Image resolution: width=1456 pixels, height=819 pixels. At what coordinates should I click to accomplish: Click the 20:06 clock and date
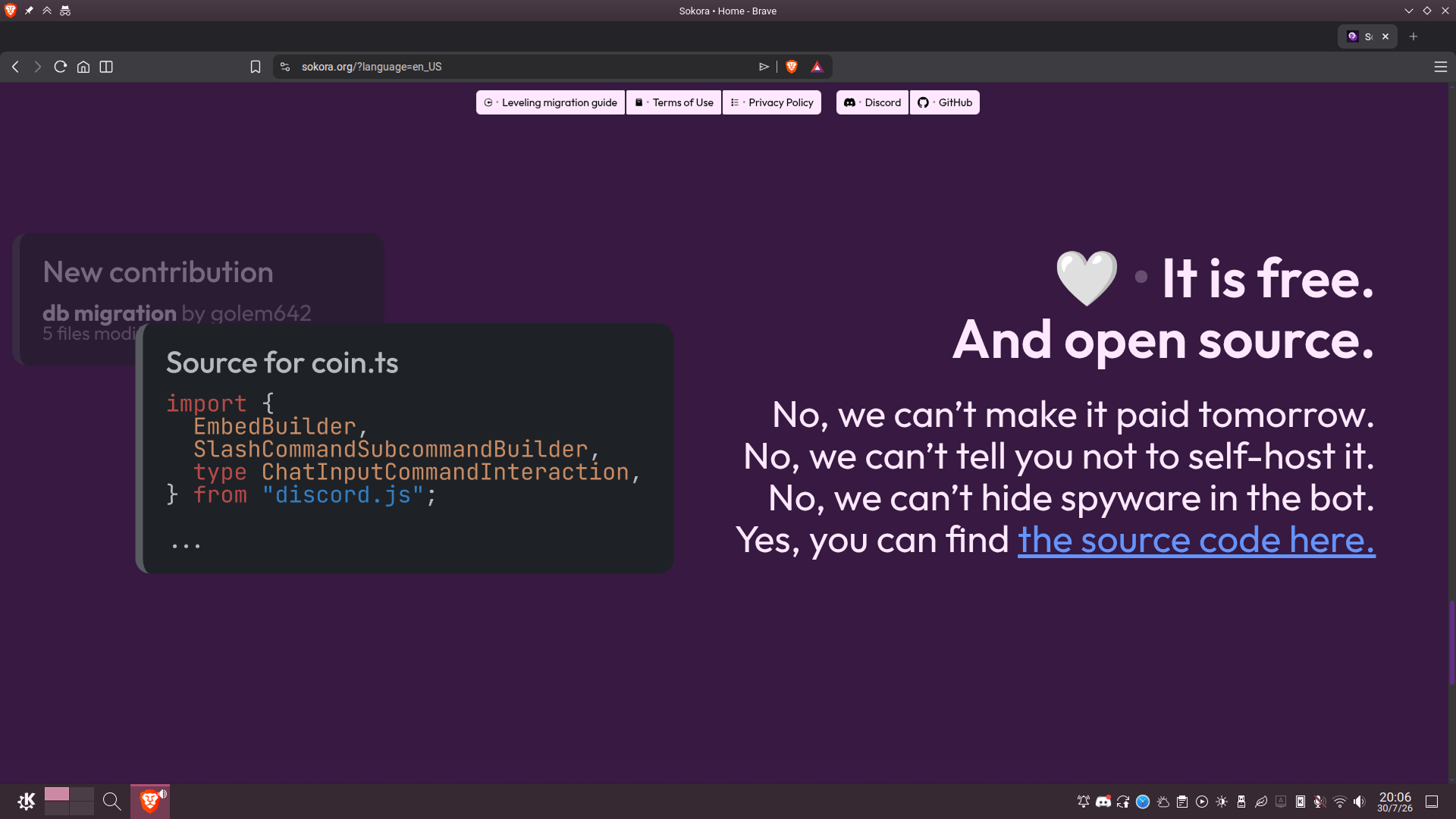[1395, 802]
